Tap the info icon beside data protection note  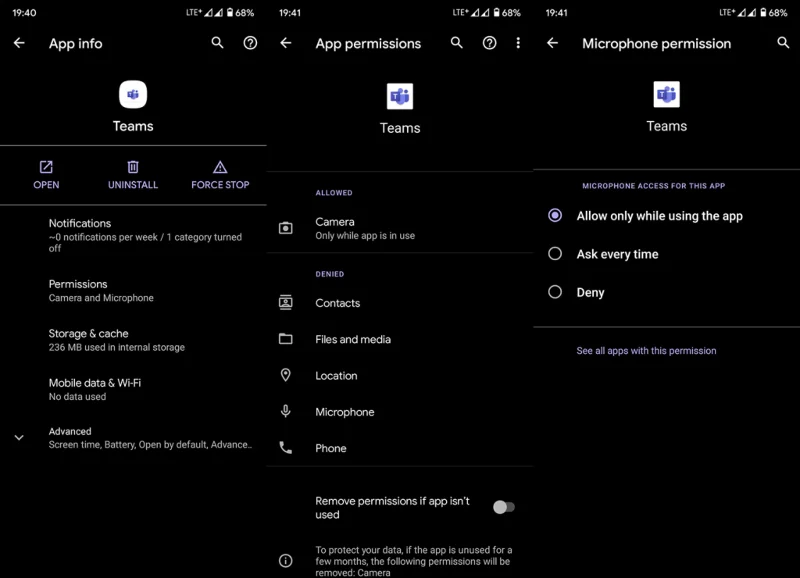point(286,561)
